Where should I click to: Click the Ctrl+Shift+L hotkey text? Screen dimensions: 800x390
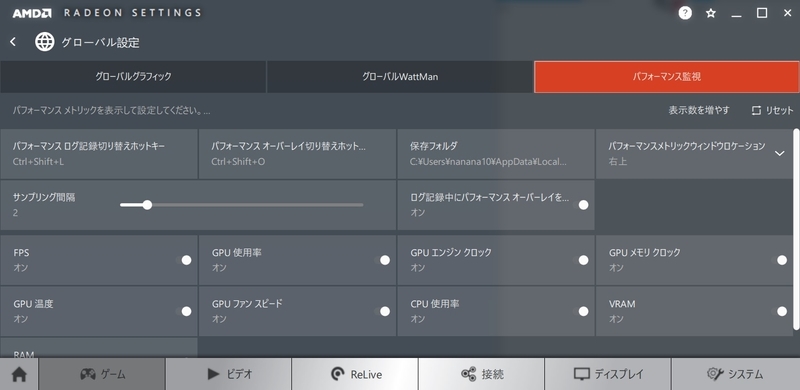click(x=38, y=162)
